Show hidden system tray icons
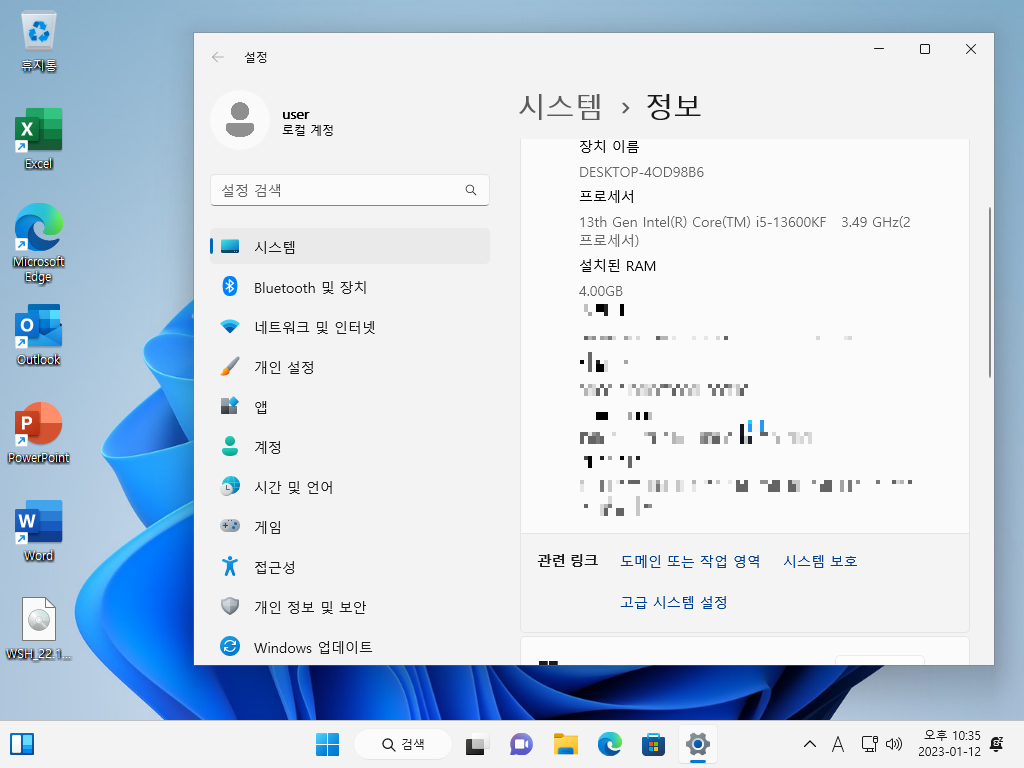The width and height of the screenshot is (1024, 768). click(810, 744)
